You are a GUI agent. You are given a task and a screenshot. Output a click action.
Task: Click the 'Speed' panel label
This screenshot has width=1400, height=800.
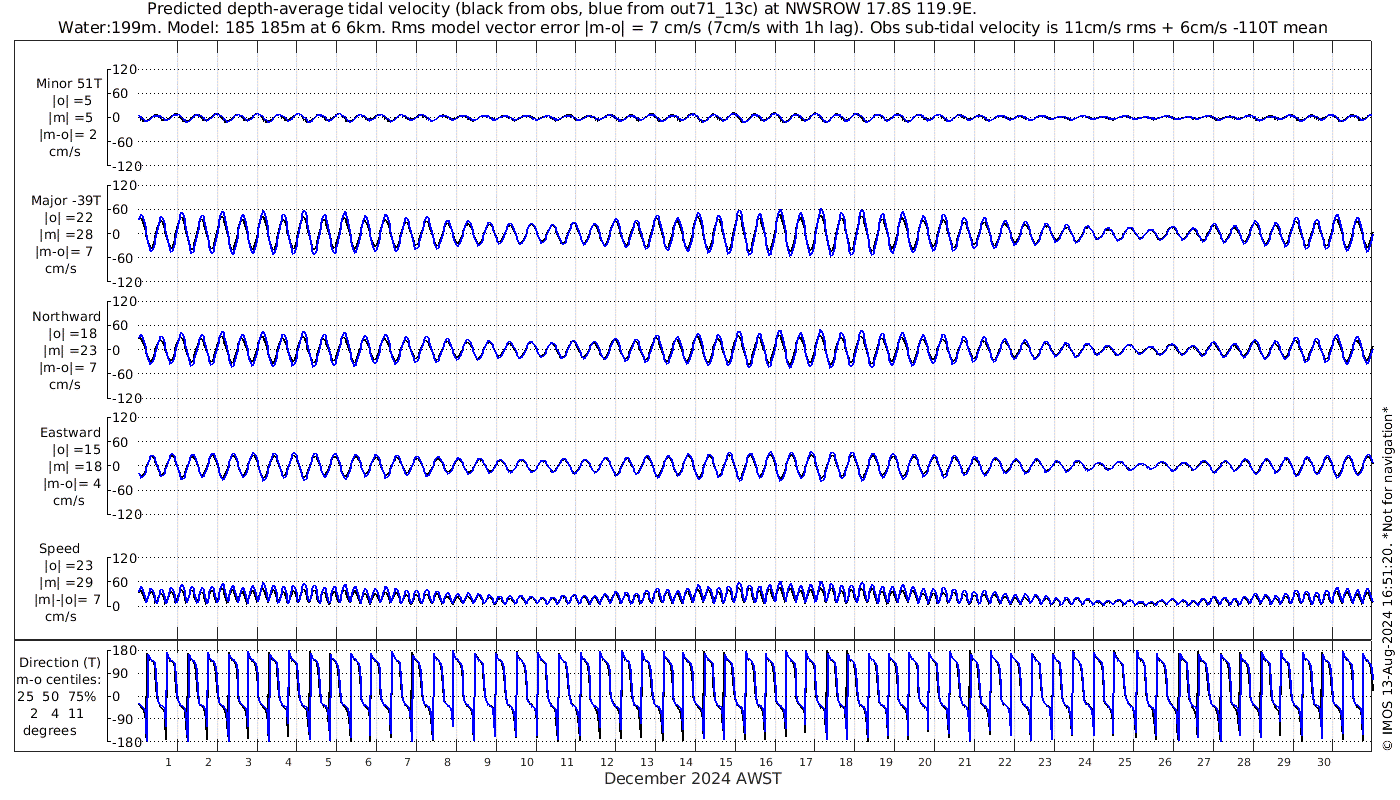pos(60,548)
